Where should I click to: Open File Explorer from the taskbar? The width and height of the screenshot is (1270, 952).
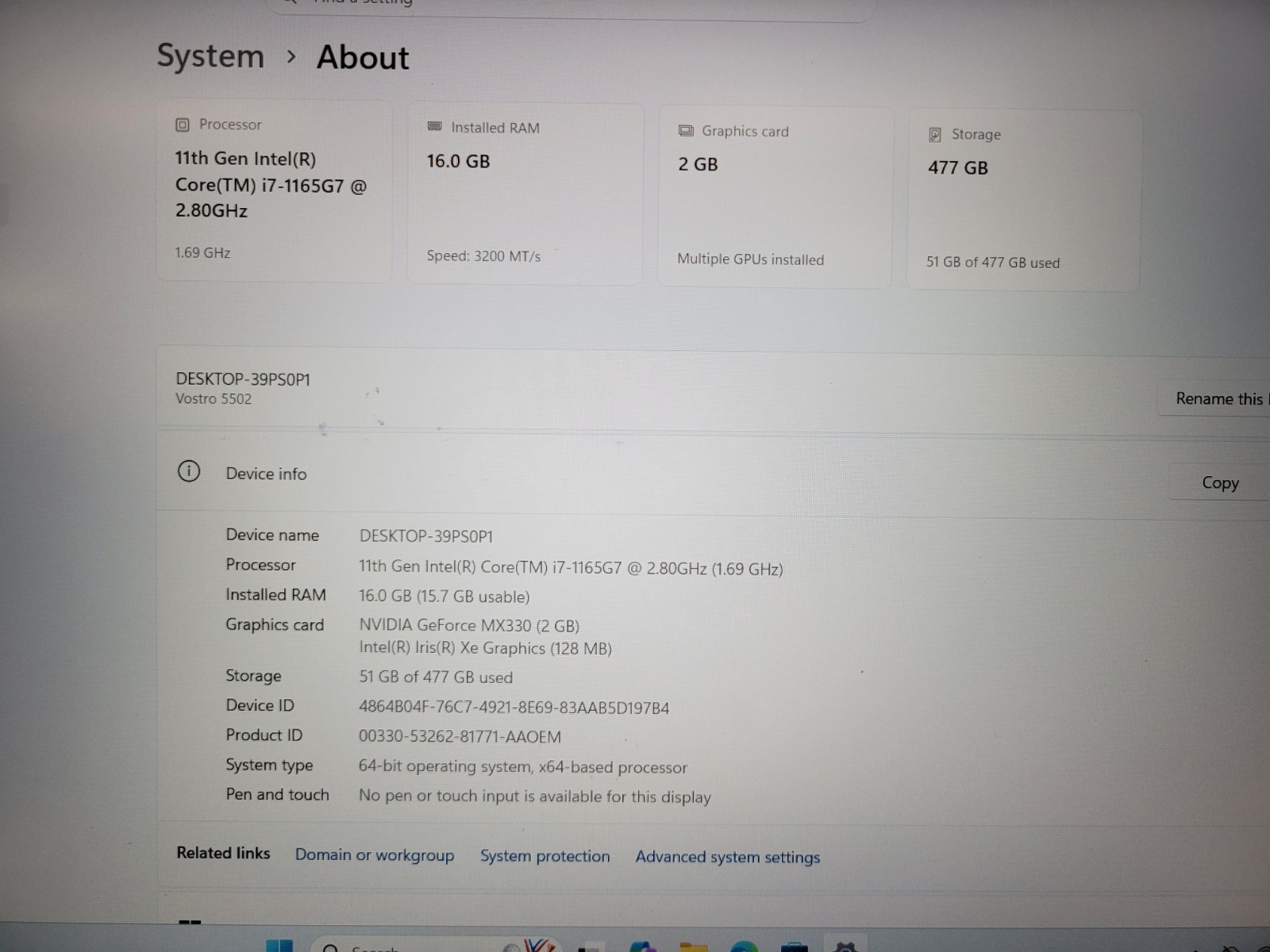click(693, 946)
